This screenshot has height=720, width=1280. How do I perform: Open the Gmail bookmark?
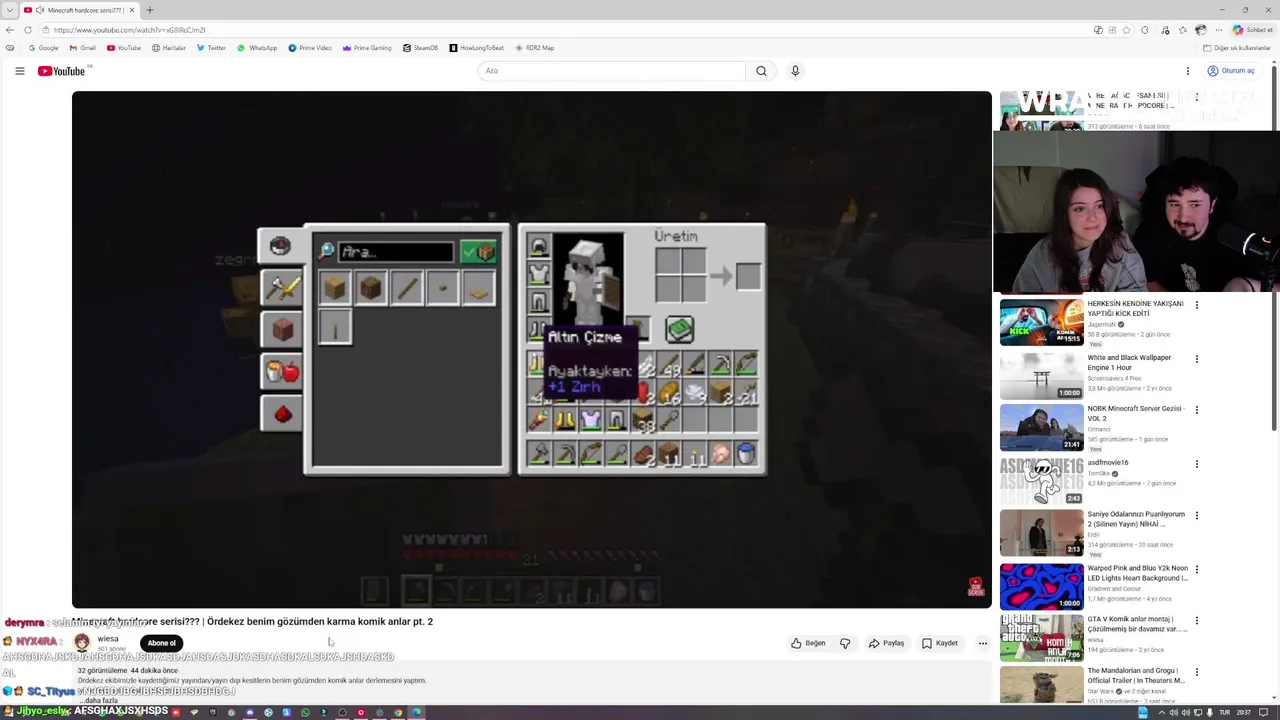tap(83, 48)
